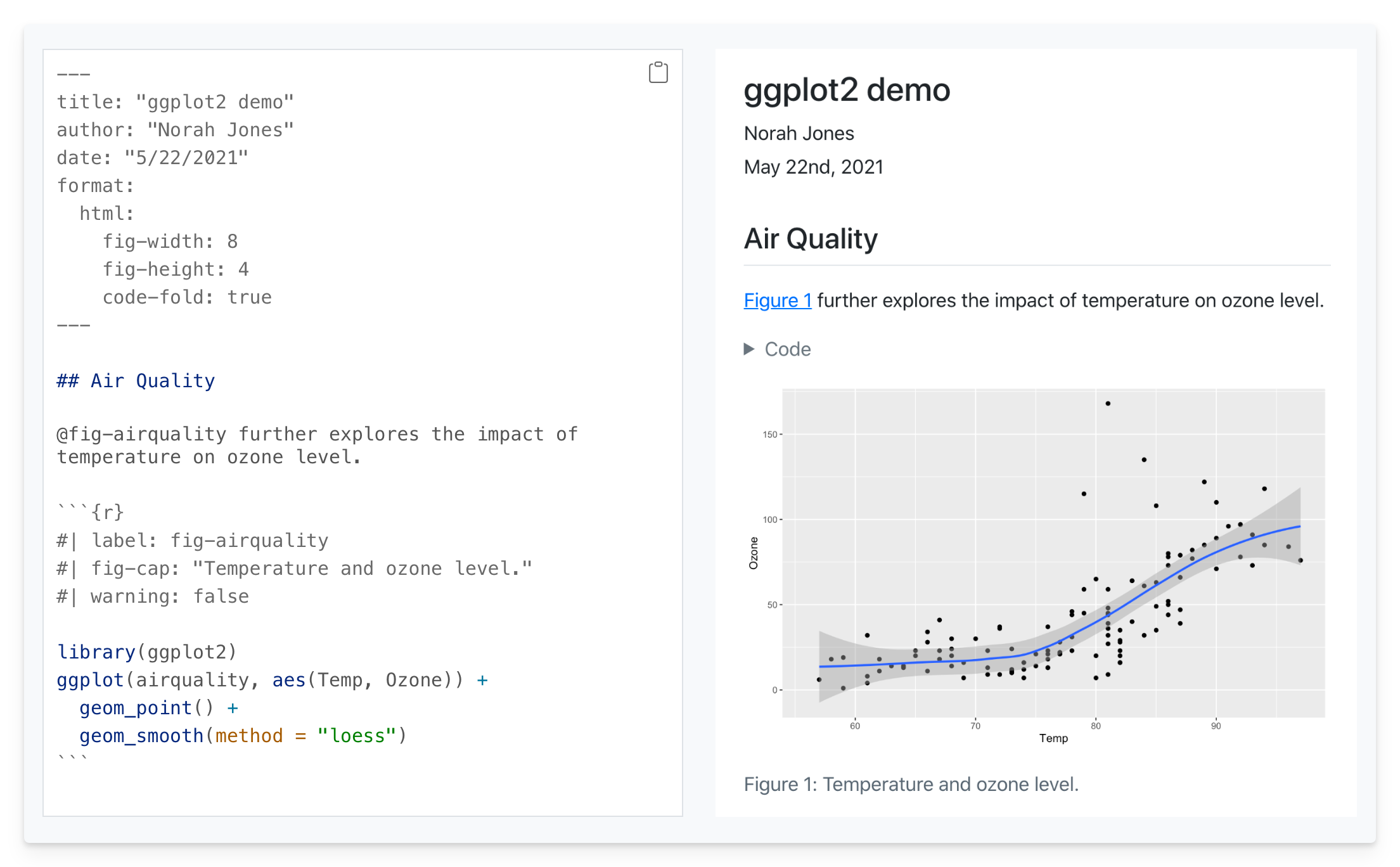Click the "Figure 1: Temperature and ozone level." caption

[911, 784]
